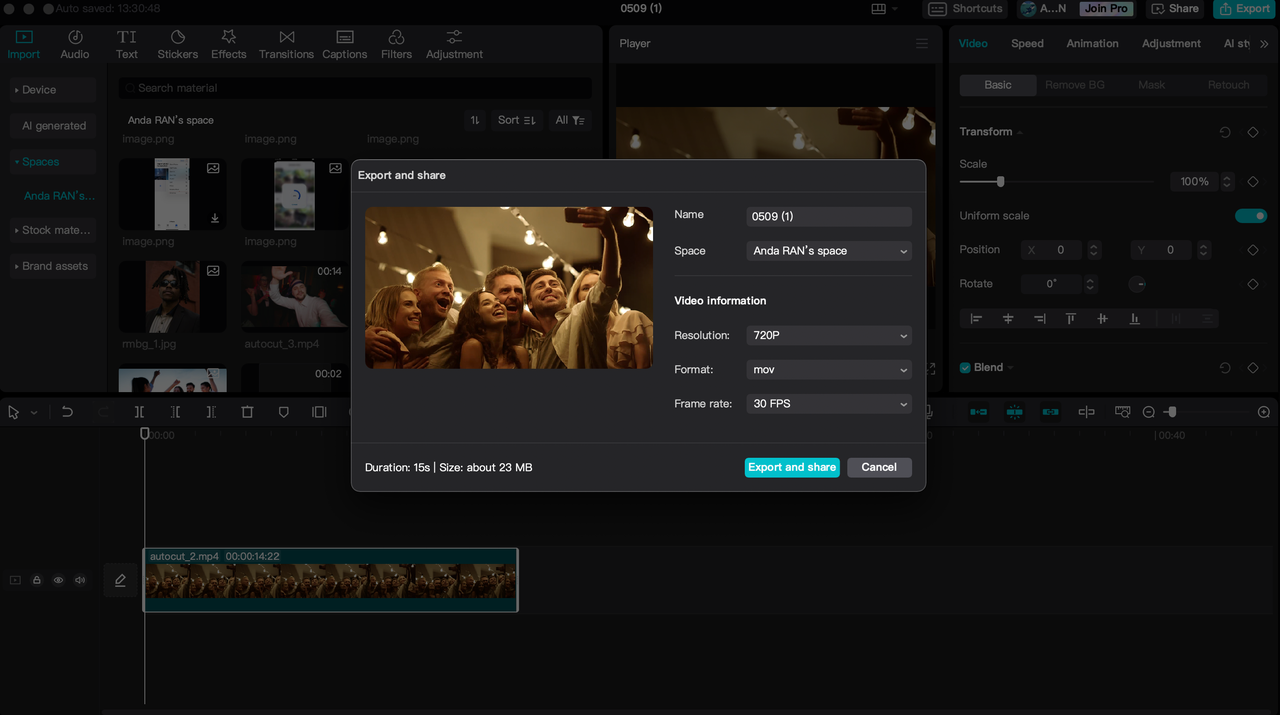Screen dimensions: 1280x715
Task: Click the timeline thumbnail preview icon
Action: (x=1122, y=412)
